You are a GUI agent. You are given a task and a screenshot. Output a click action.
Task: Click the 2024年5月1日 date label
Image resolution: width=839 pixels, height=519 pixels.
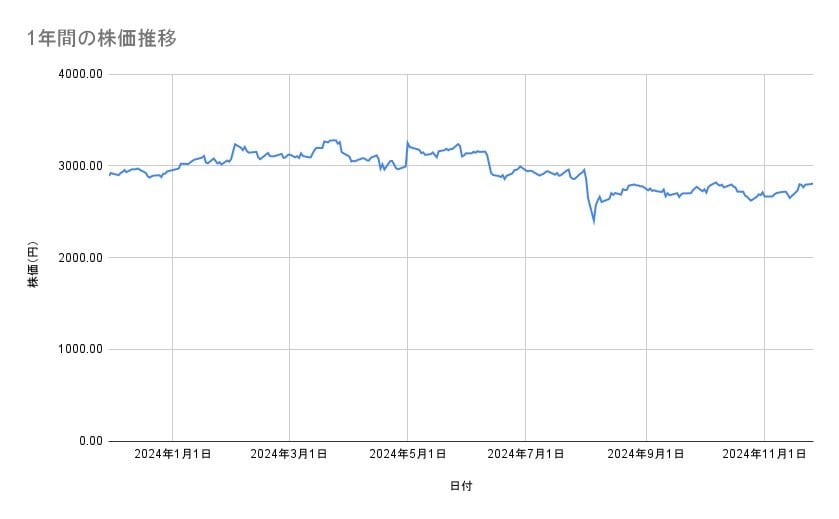tap(407, 454)
